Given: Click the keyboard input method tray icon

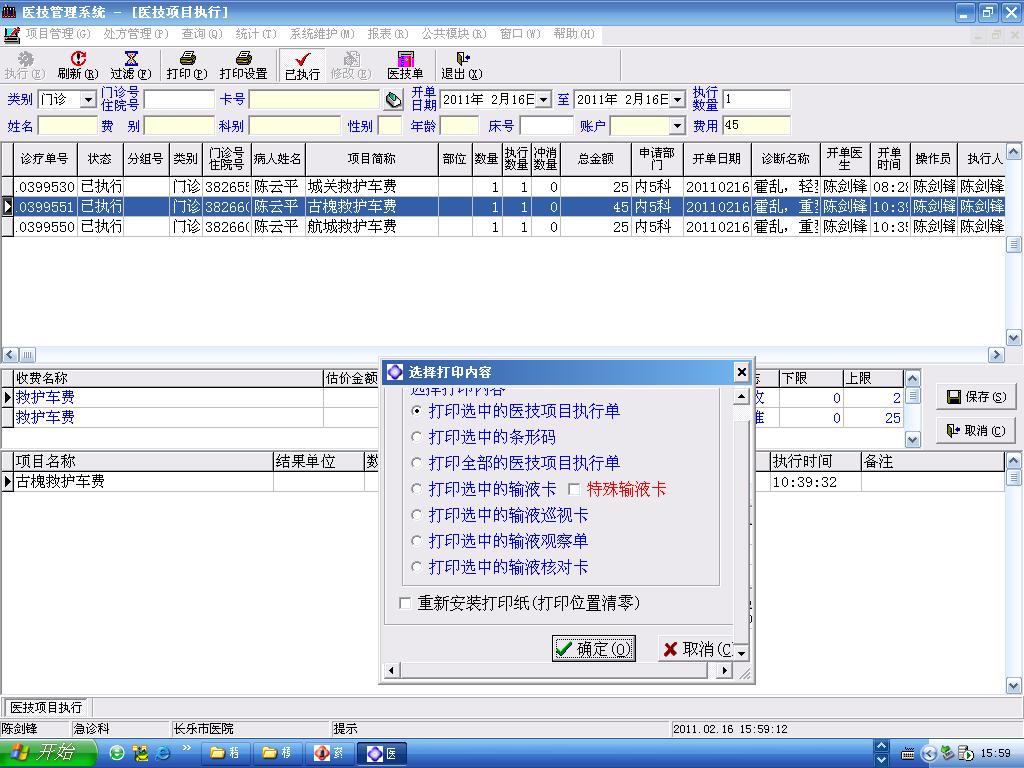Looking at the screenshot, I should pos(907,754).
